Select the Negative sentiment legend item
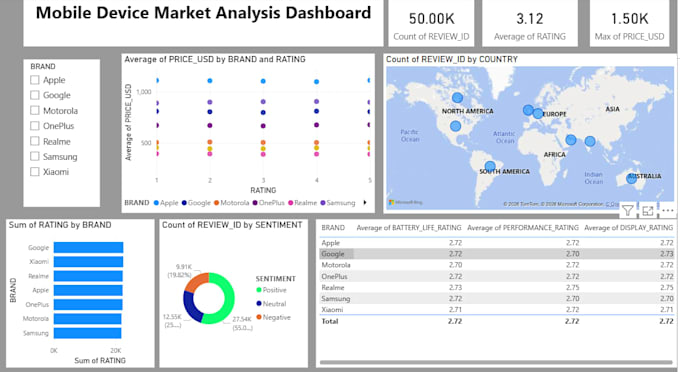 click(x=274, y=317)
